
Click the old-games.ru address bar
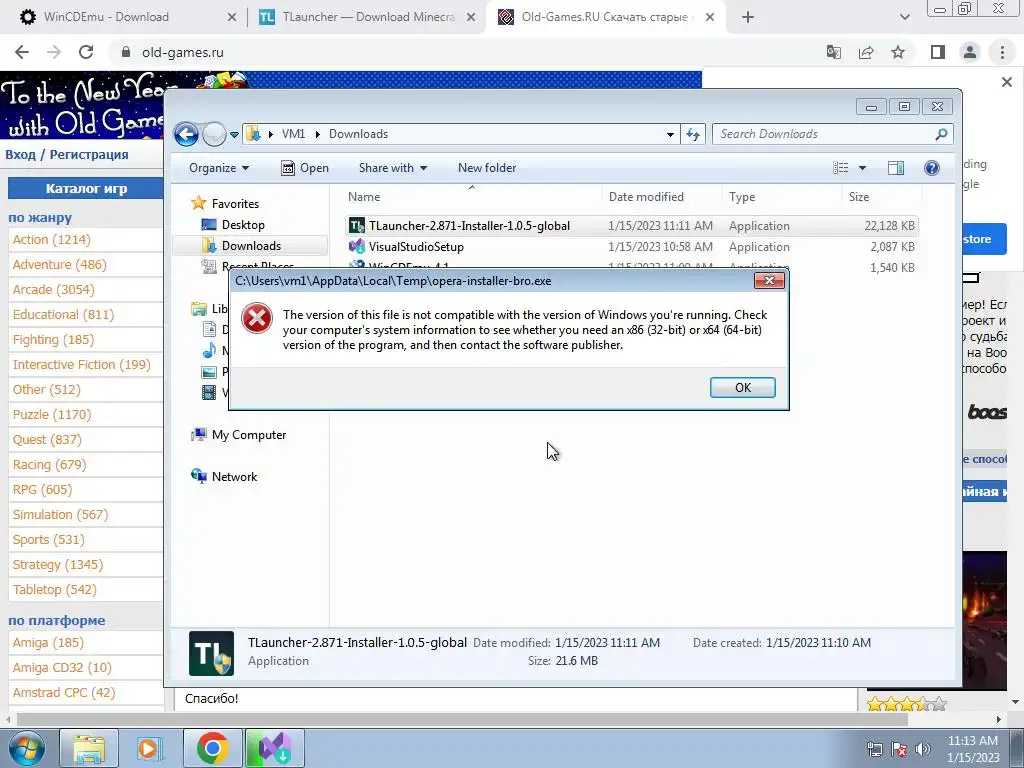click(x=466, y=52)
